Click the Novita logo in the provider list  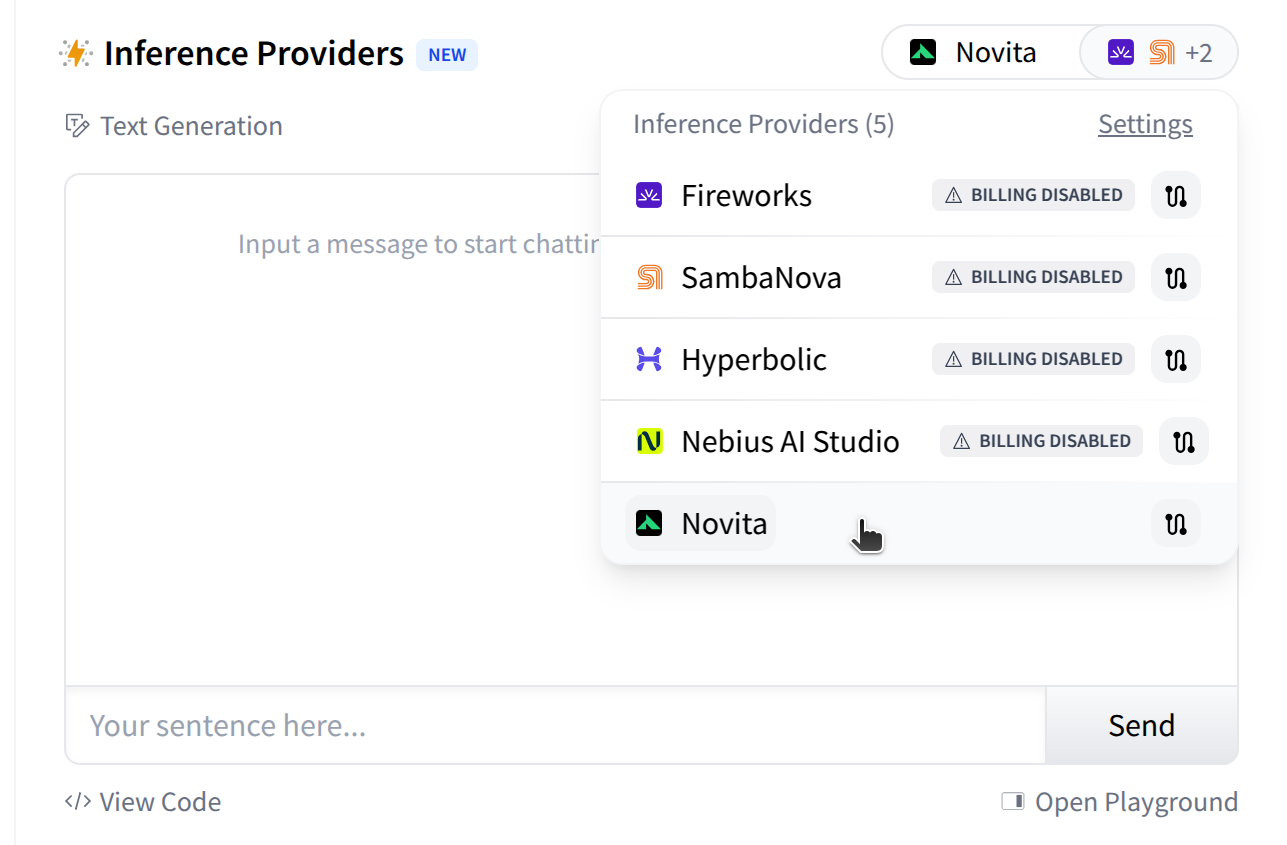tap(648, 523)
